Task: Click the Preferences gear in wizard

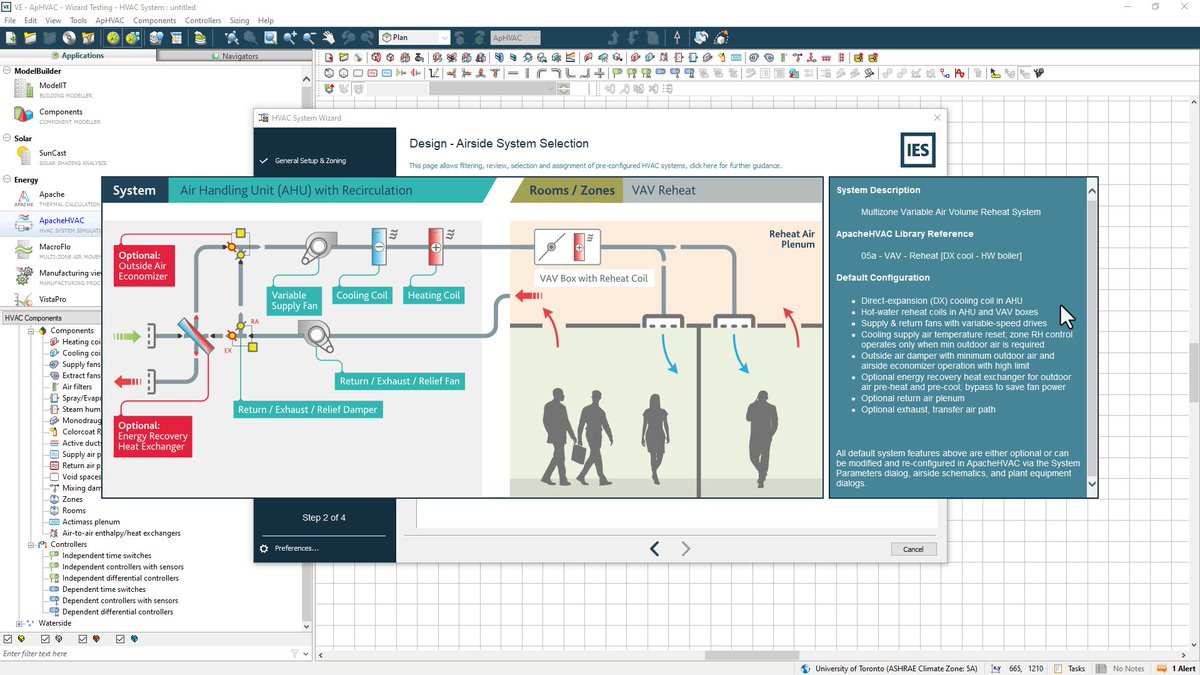Action: tap(264, 548)
